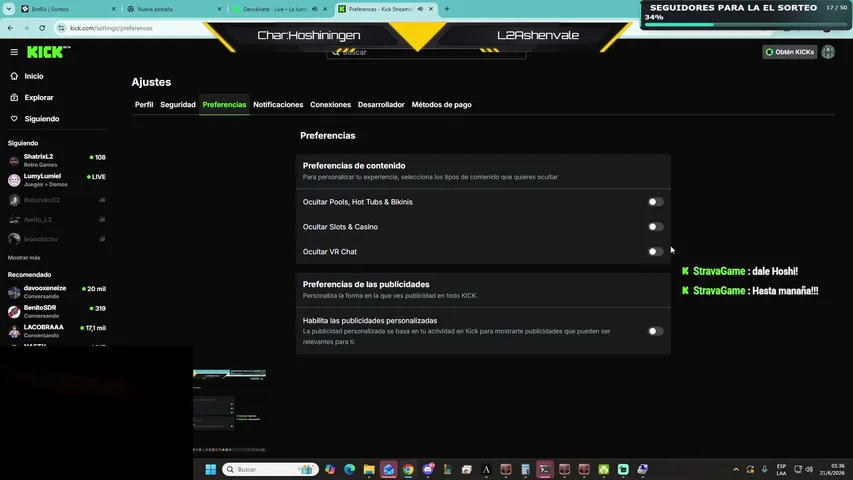Screen dimensions: 853x480
Task: Click LumyLumiel channel avatar
Action: (14, 180)
